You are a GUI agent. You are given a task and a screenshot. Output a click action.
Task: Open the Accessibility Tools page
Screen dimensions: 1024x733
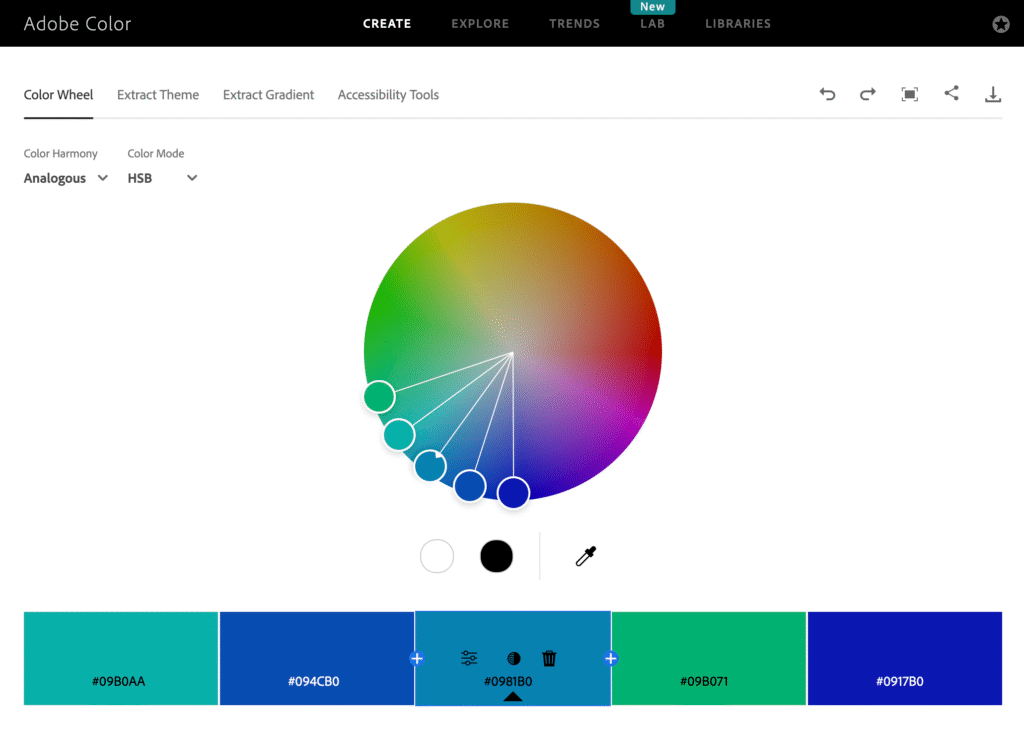pyautogui.click(x=388, y=95)
